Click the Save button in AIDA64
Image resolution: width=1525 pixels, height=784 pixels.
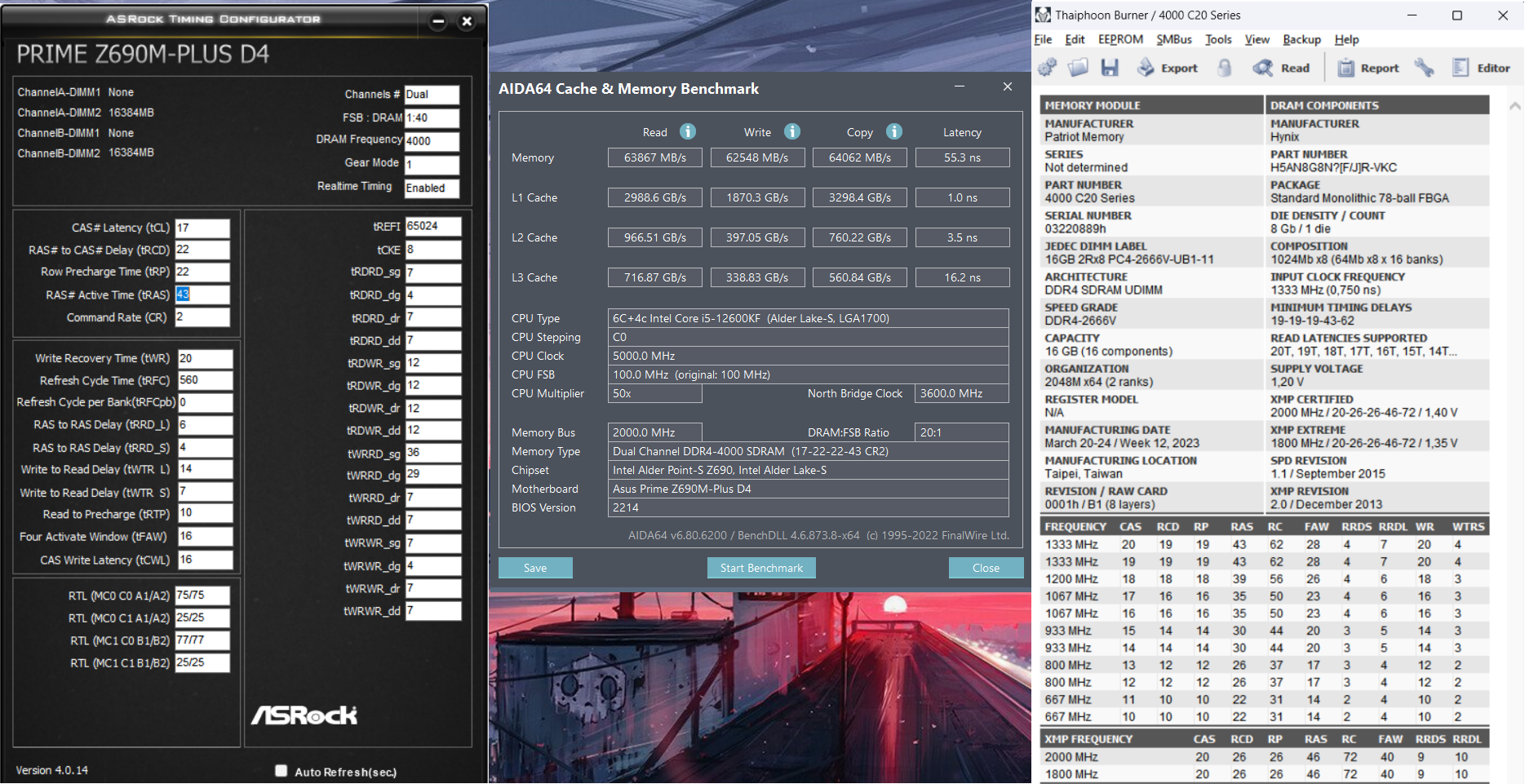pyautogui.click(x=535, y=568)
